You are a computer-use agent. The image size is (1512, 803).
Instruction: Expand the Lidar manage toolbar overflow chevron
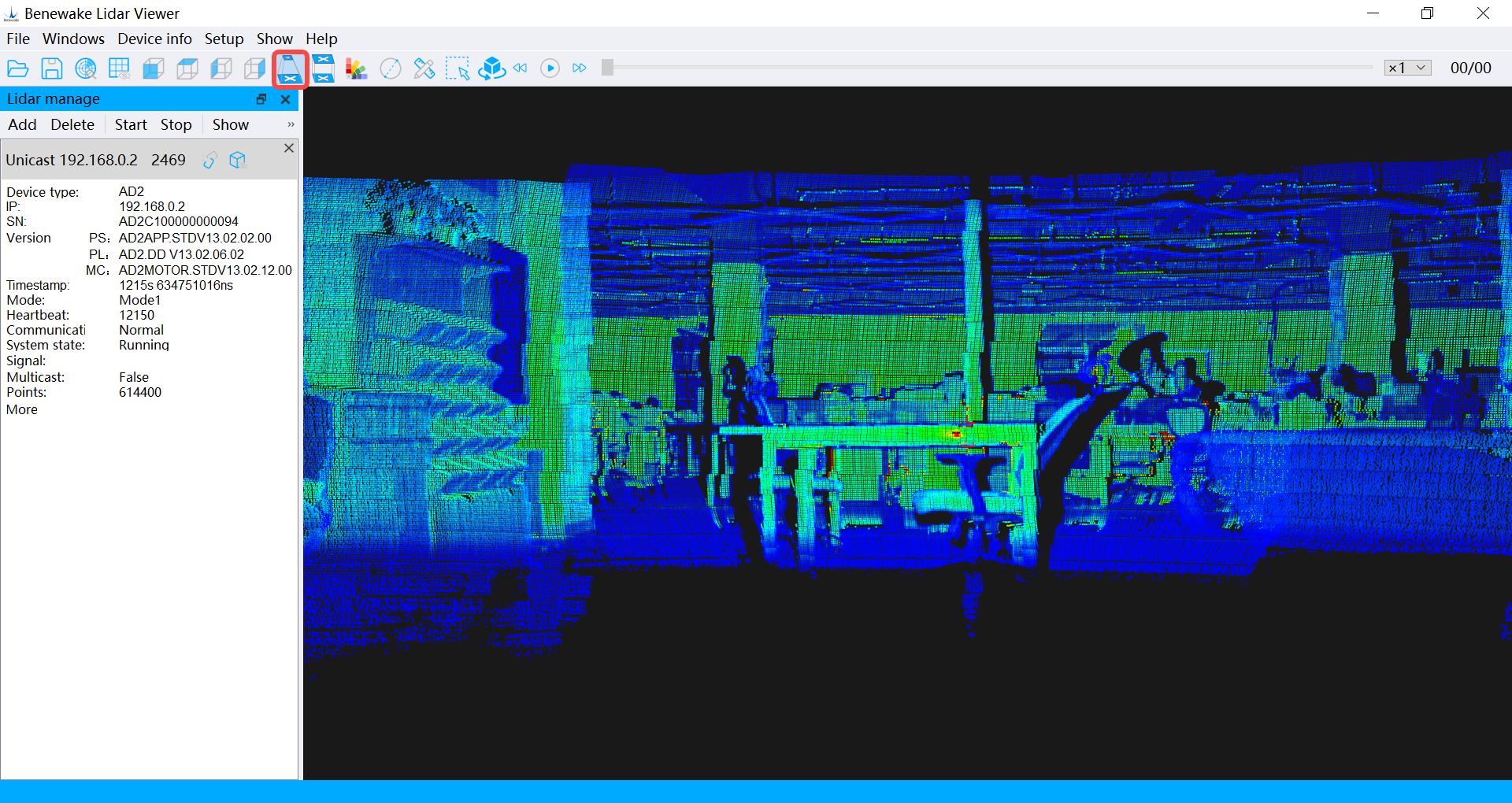[291, 124]
